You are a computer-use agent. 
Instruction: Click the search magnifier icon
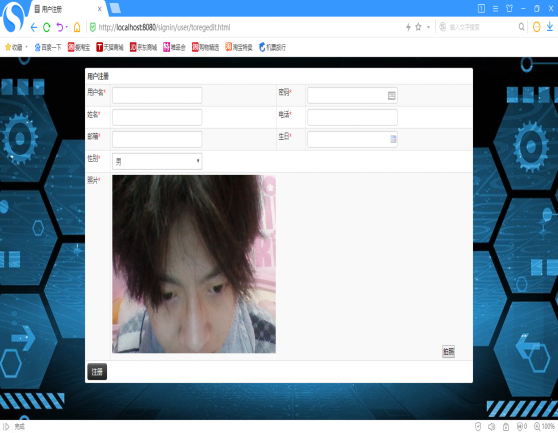tap(521, 27)
